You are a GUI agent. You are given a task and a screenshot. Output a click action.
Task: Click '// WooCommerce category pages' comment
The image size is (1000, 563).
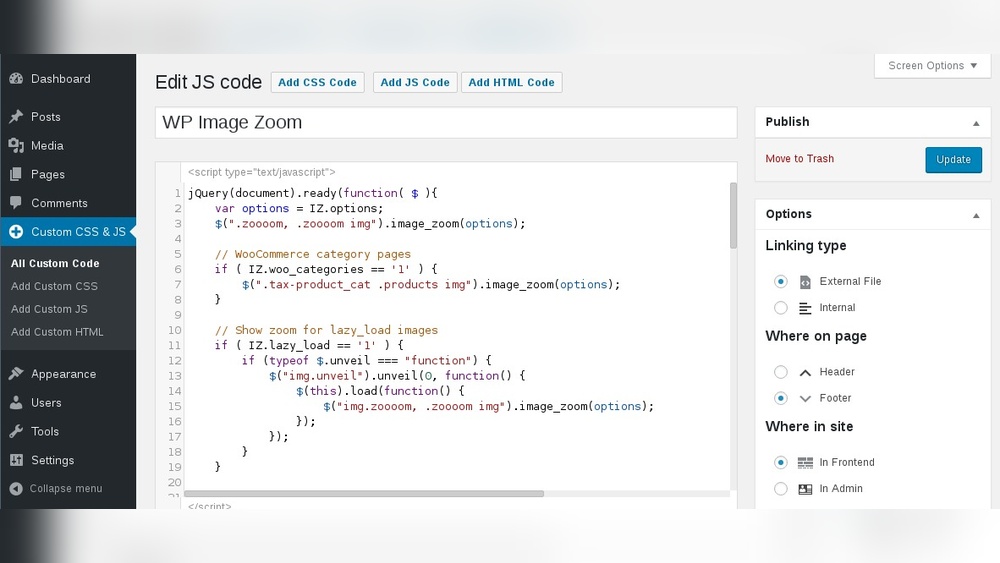pyautogui.click(x=312, y=254)
